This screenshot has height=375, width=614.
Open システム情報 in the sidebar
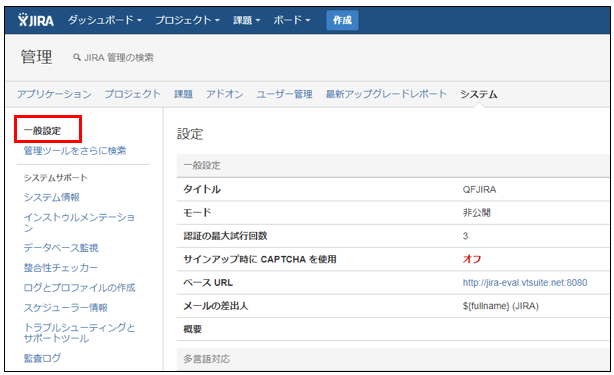coord(52,197)
